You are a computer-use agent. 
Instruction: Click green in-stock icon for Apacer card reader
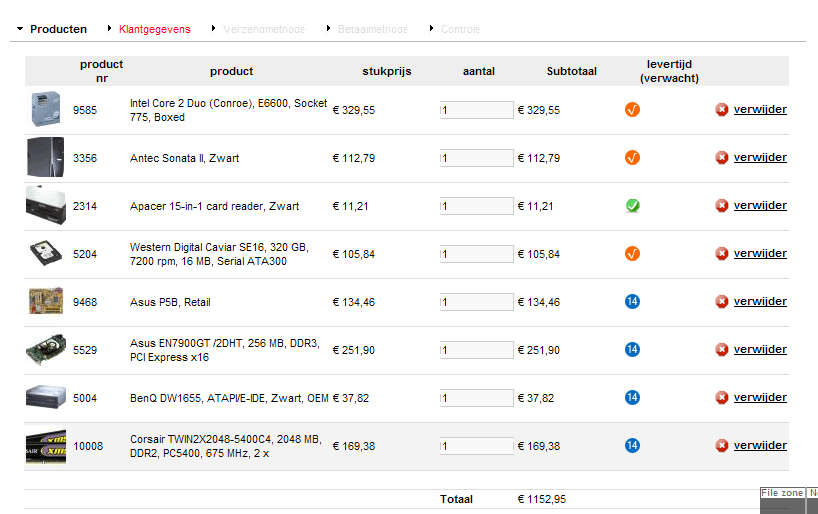click(632, 206)
